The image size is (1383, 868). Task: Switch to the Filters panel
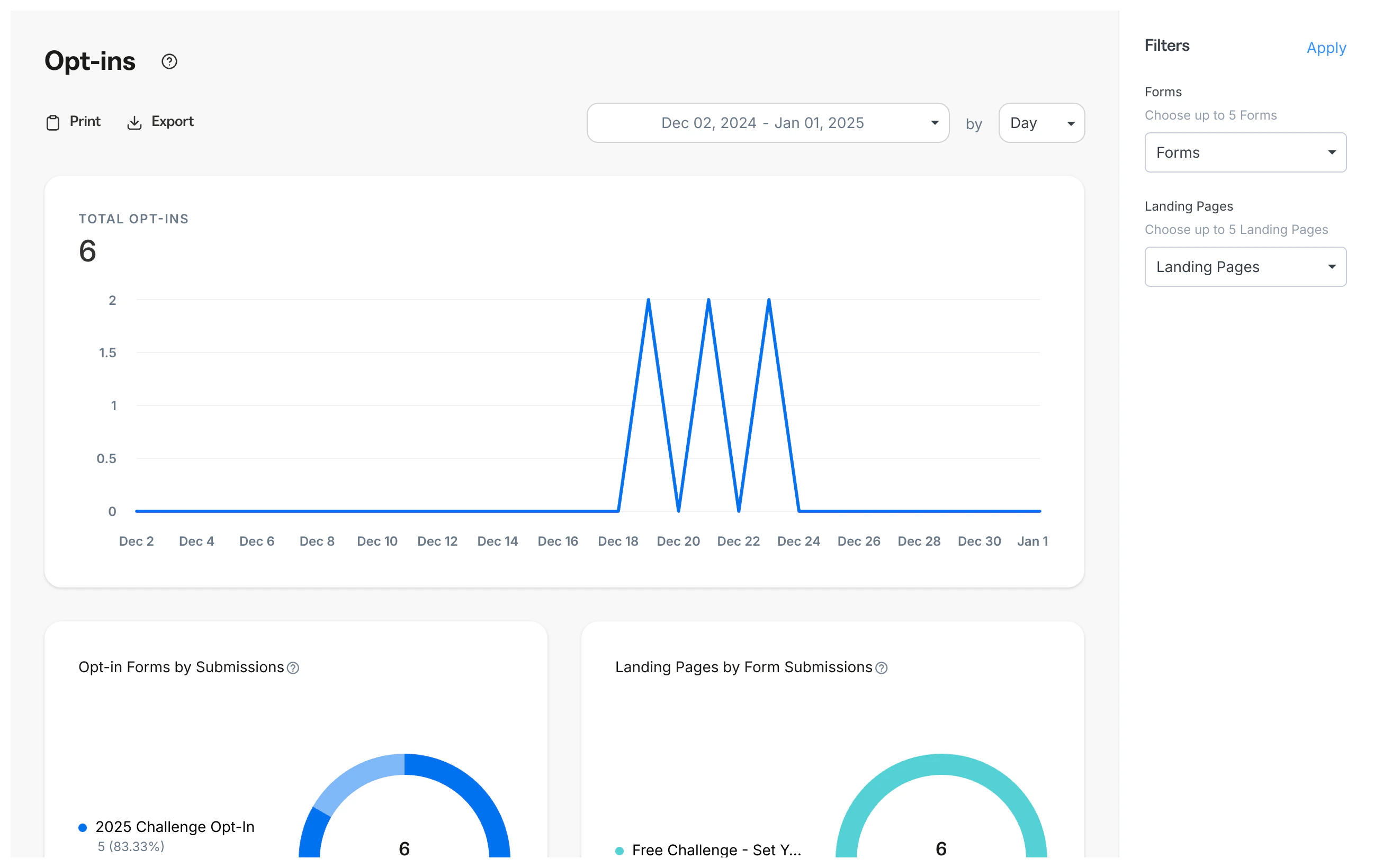tap(1167, 46)
